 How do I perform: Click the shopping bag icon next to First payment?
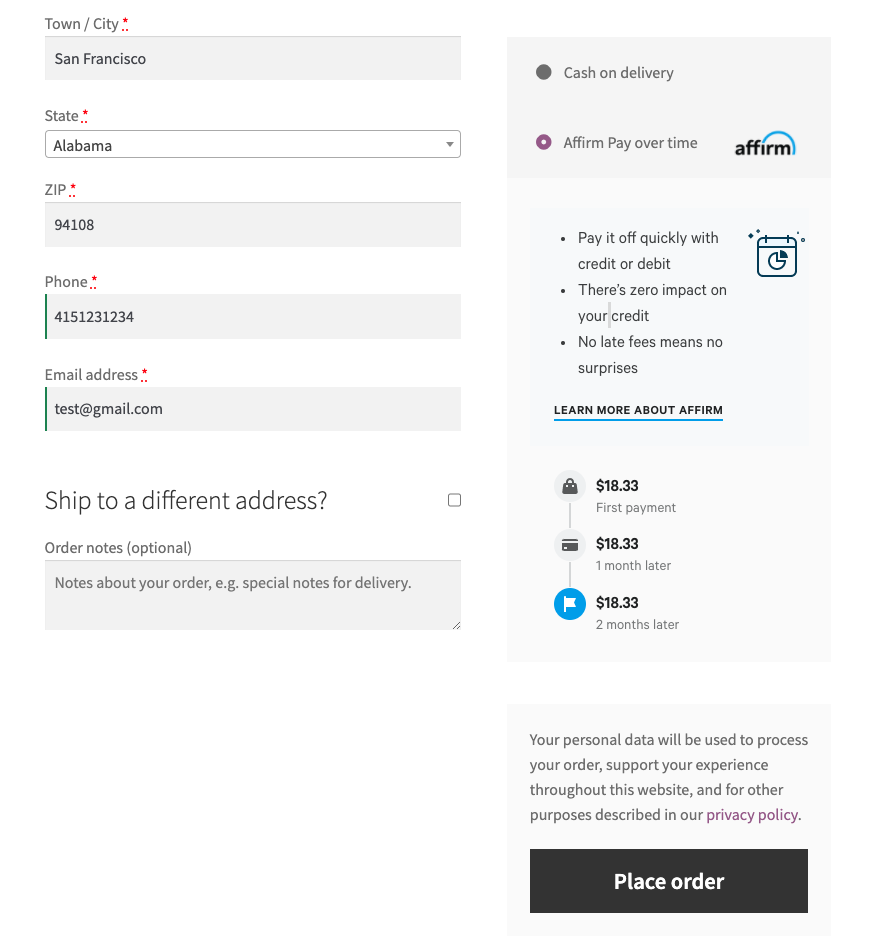click(x=569, y=485)
